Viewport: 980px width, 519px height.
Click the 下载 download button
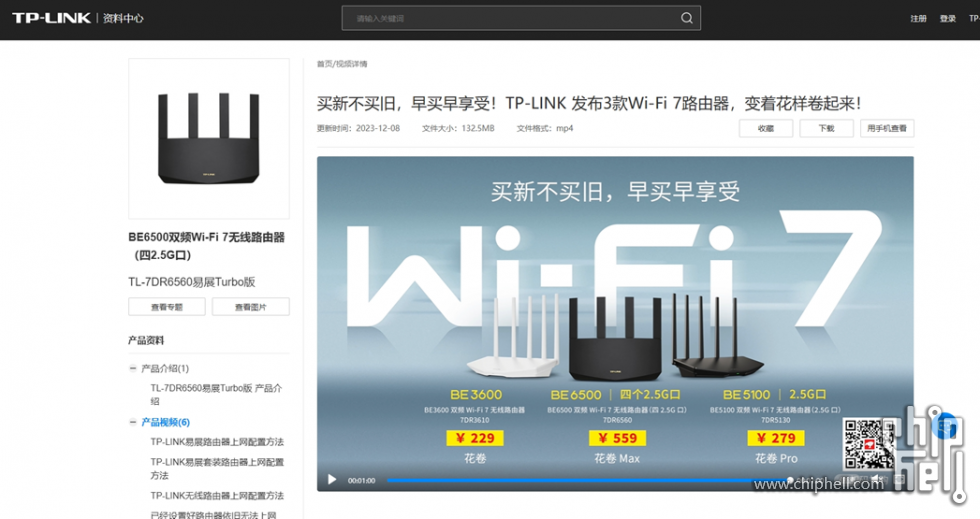tap(826, 128)
